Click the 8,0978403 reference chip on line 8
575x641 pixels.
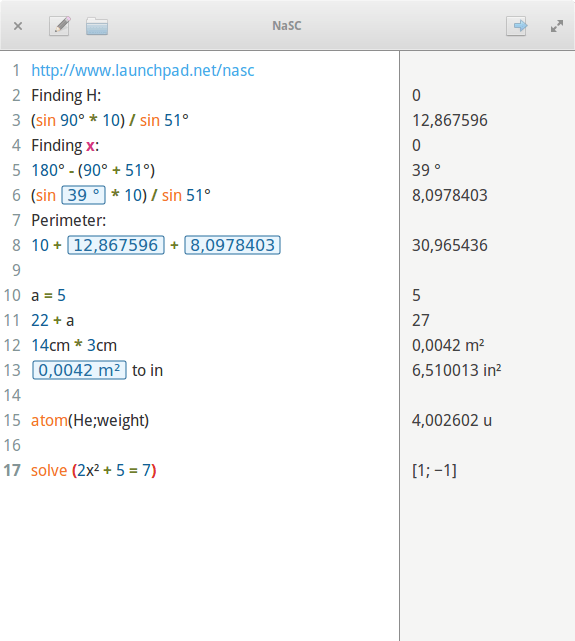[x=232, y=245]
